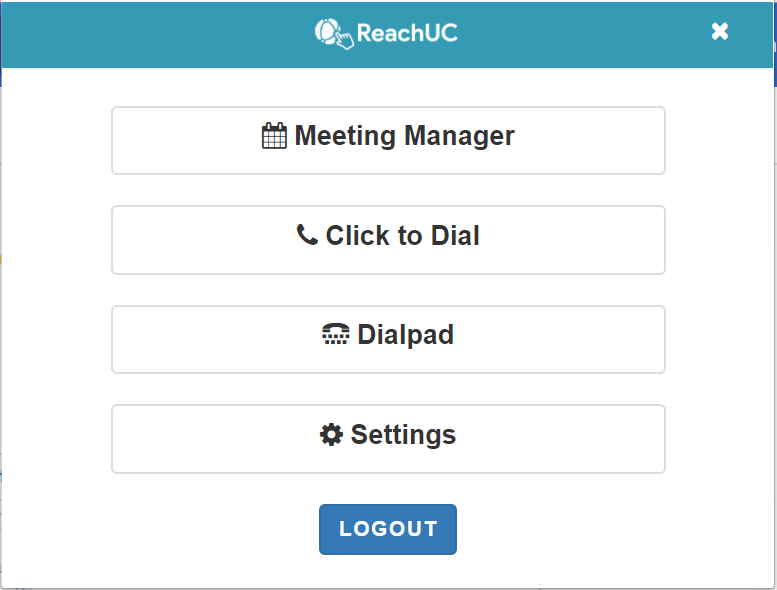This screenshot has width=777, height=590.
Task: Open Click to Dial
Action: pyautogui.click(x=388, y=240)
